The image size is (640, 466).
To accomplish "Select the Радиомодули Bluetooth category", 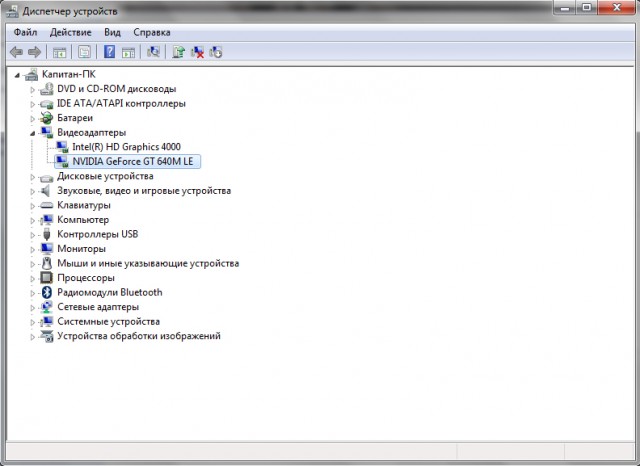I will (x=109, y=293).
